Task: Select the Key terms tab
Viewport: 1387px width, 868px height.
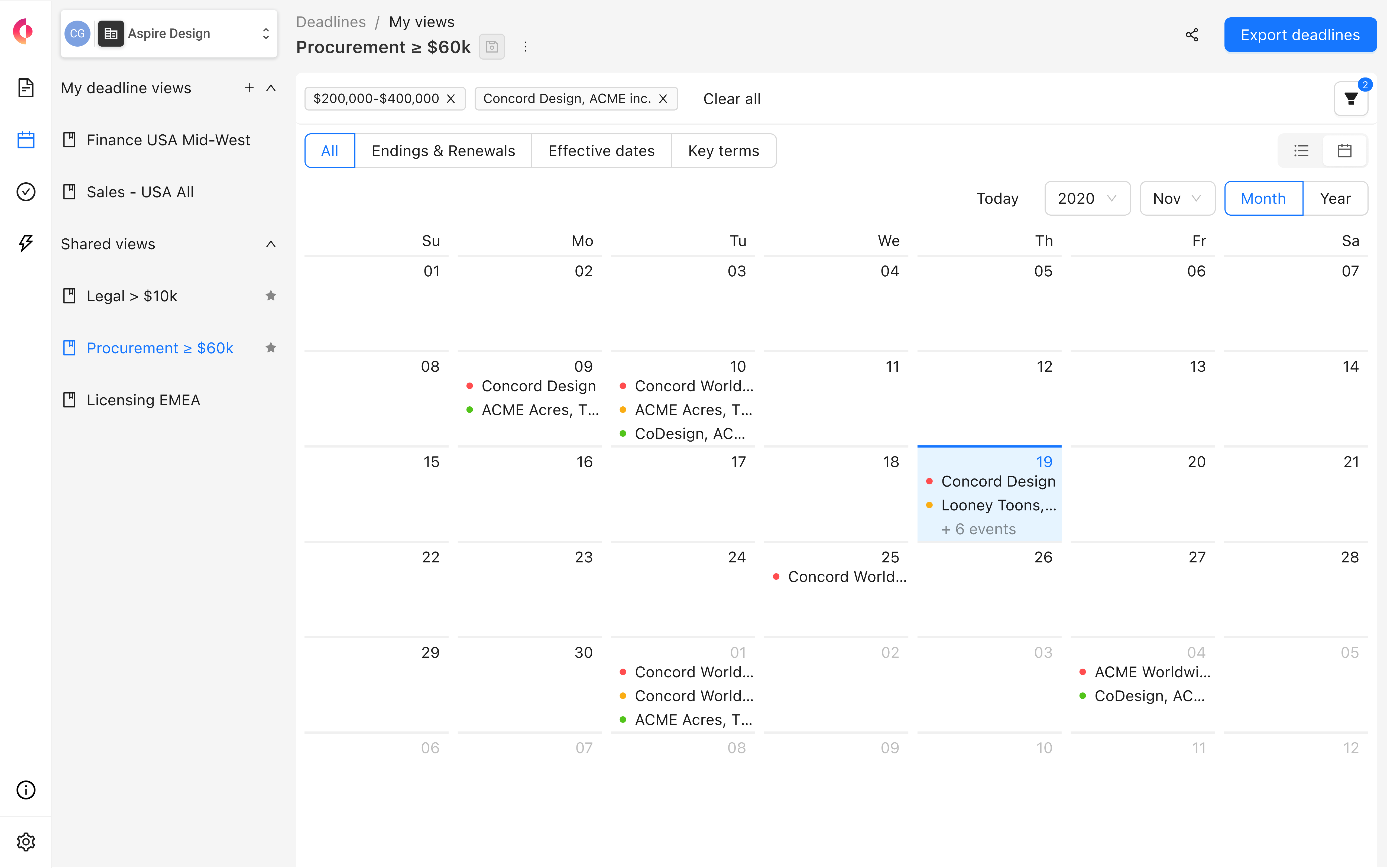Action: click(723, 150)
